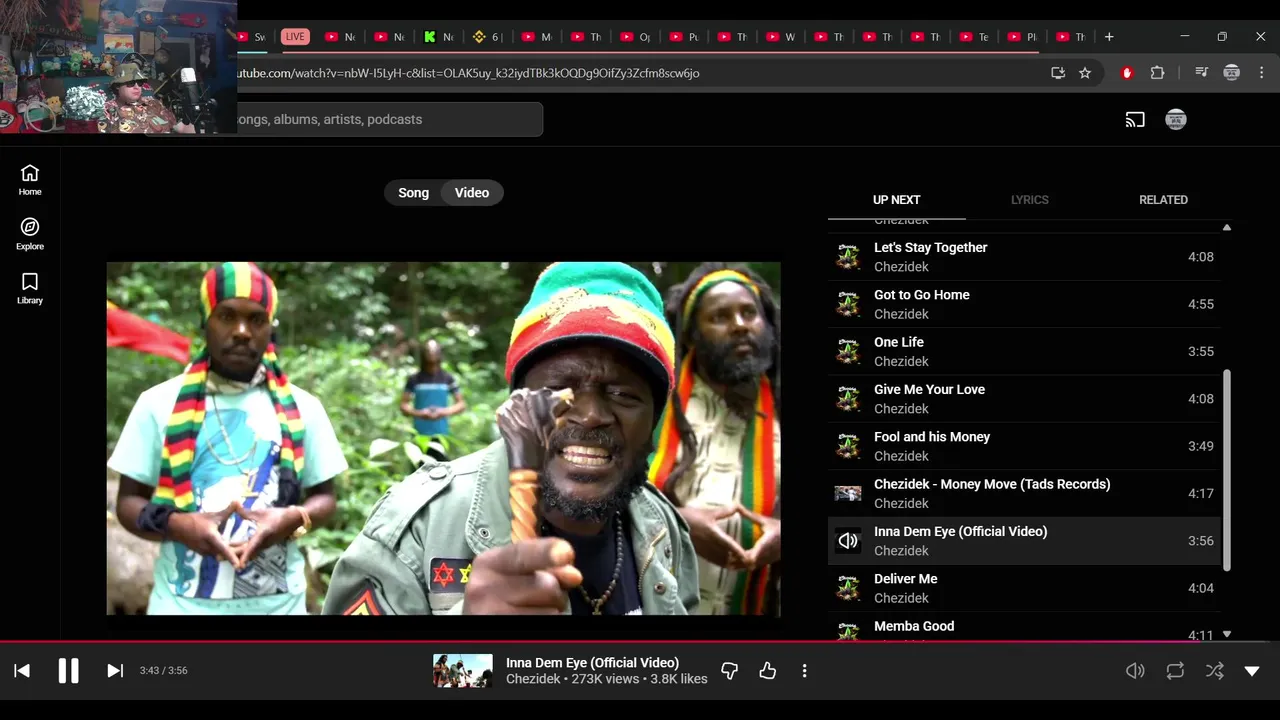Pause the current song
Viewport: 1280px width, 720px height.
coord(68,671)
